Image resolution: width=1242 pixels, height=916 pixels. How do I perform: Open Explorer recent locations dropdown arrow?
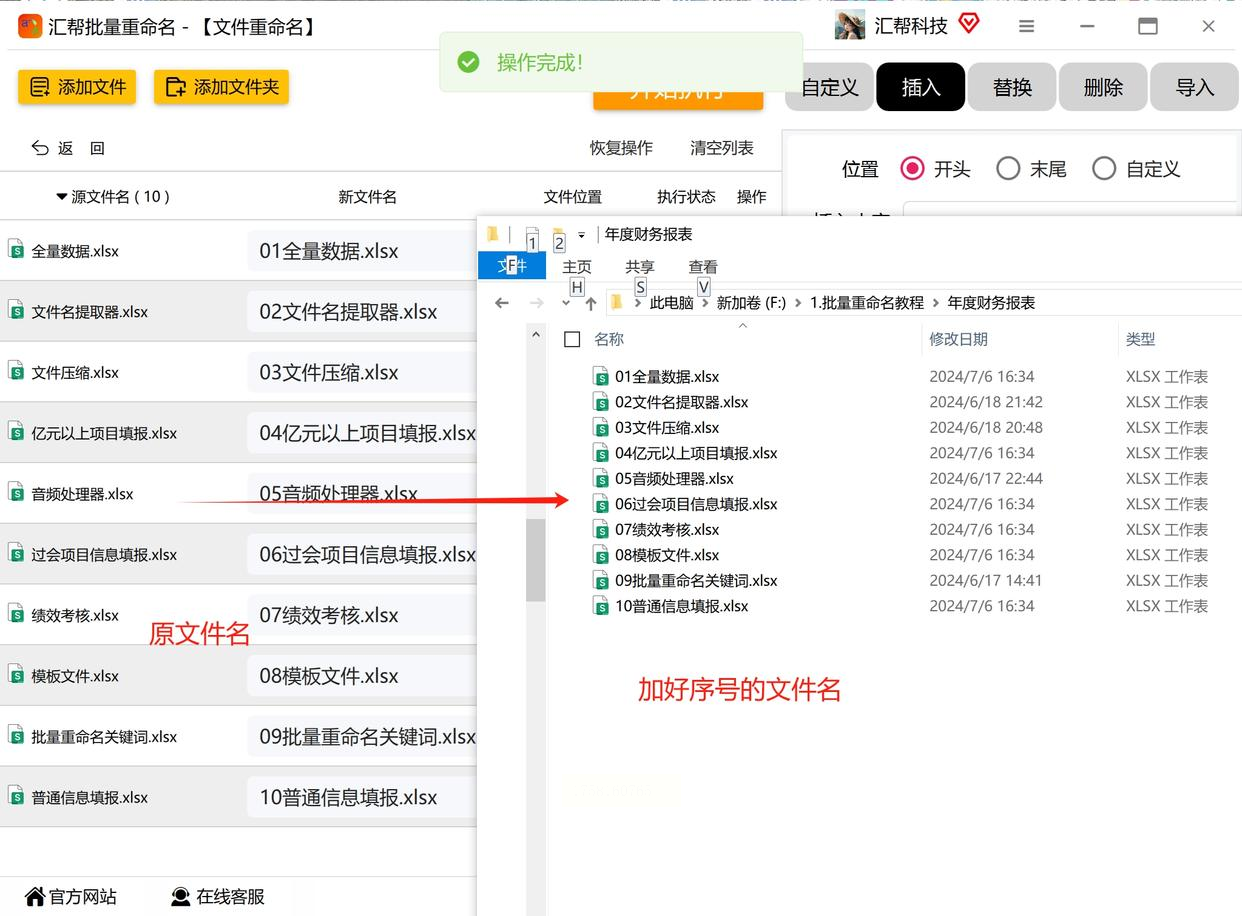point(564,304)
